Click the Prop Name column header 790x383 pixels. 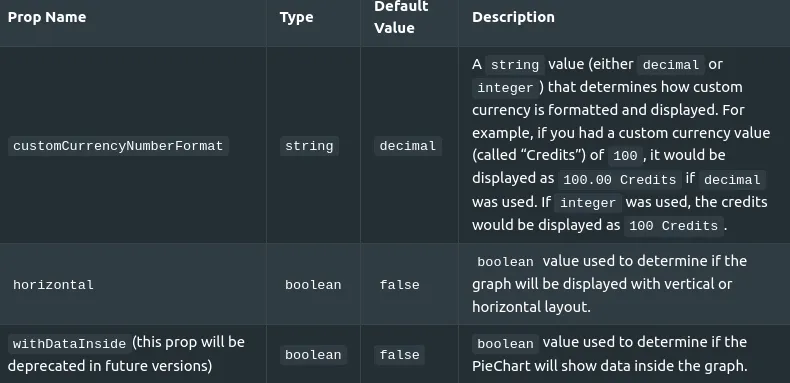[x=47, y=17]
